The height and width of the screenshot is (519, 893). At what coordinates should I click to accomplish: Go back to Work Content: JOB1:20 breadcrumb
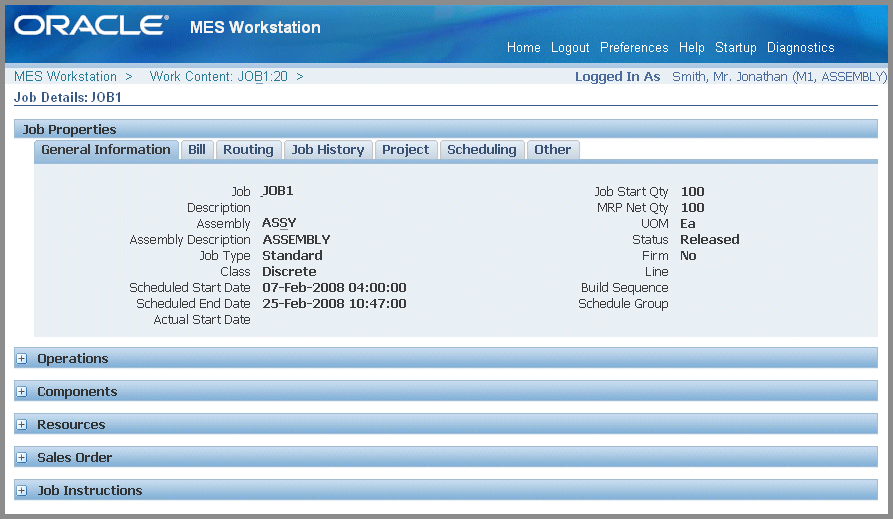219,76
